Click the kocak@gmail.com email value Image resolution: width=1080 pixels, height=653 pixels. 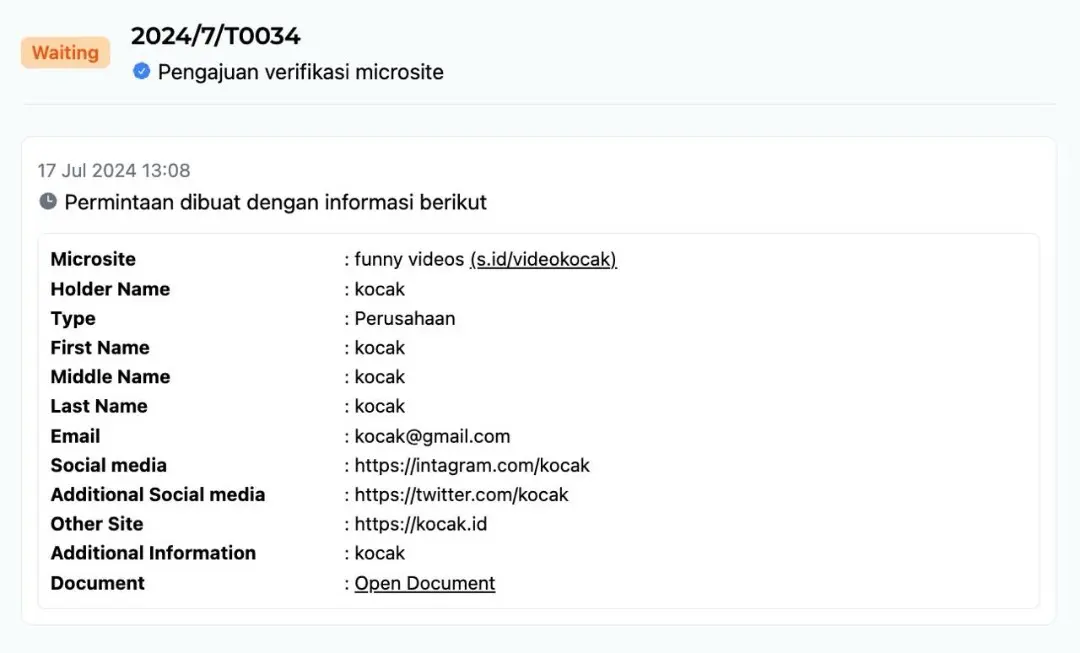(432, 436)
